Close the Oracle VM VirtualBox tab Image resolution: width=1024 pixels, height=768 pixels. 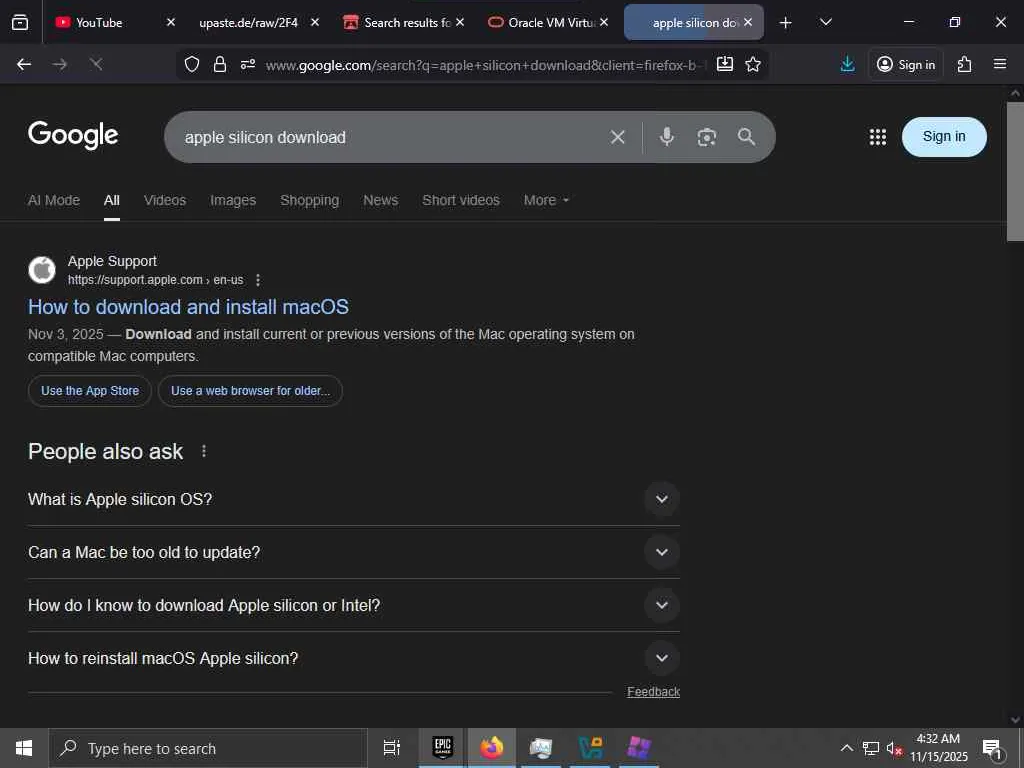[604, 22]
